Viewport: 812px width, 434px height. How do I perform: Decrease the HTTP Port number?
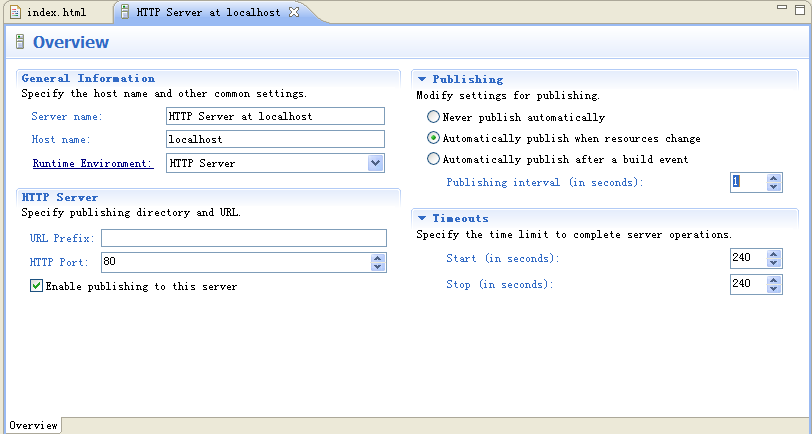click(378, 266)
